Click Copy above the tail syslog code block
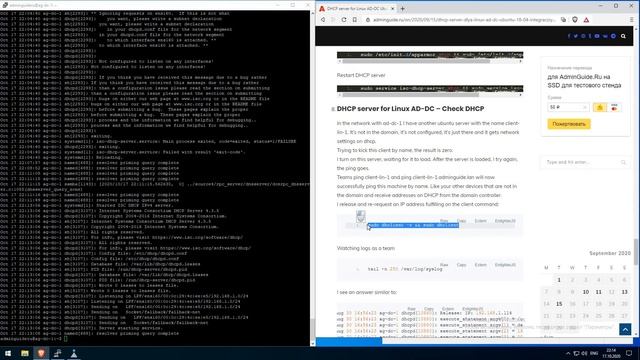Image resolution: width=640 pixels, height=360 pixels. coord(462,265)
